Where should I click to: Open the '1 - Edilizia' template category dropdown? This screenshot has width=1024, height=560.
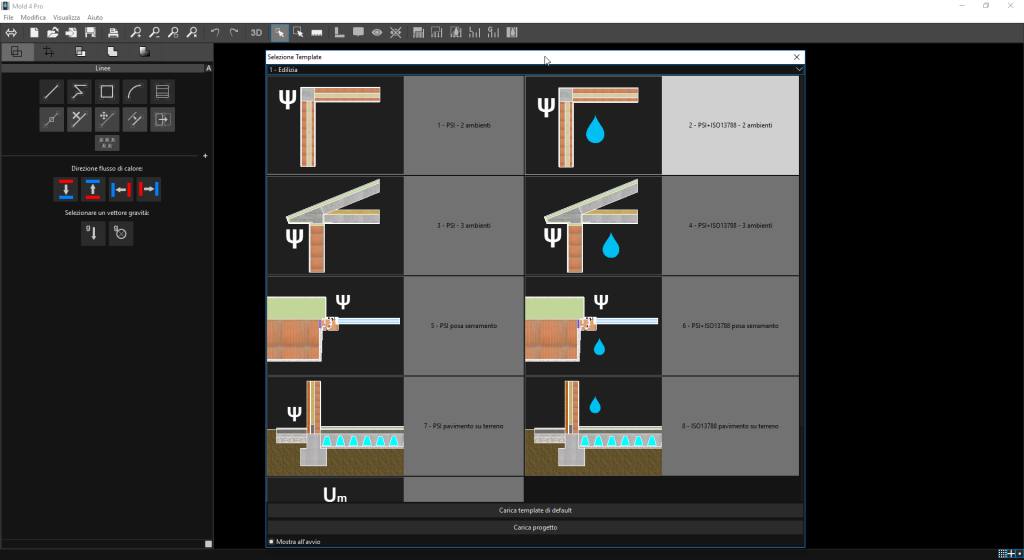pos(535,69)
